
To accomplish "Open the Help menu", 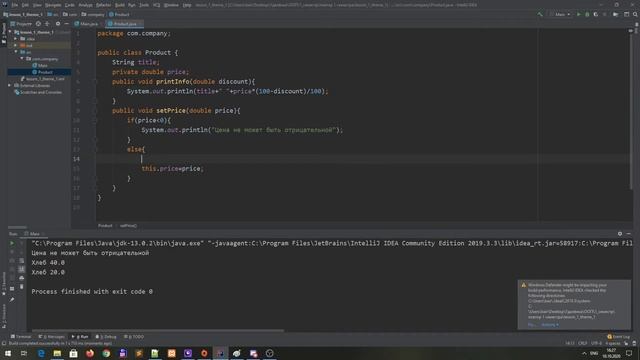I will click(187, 5).
